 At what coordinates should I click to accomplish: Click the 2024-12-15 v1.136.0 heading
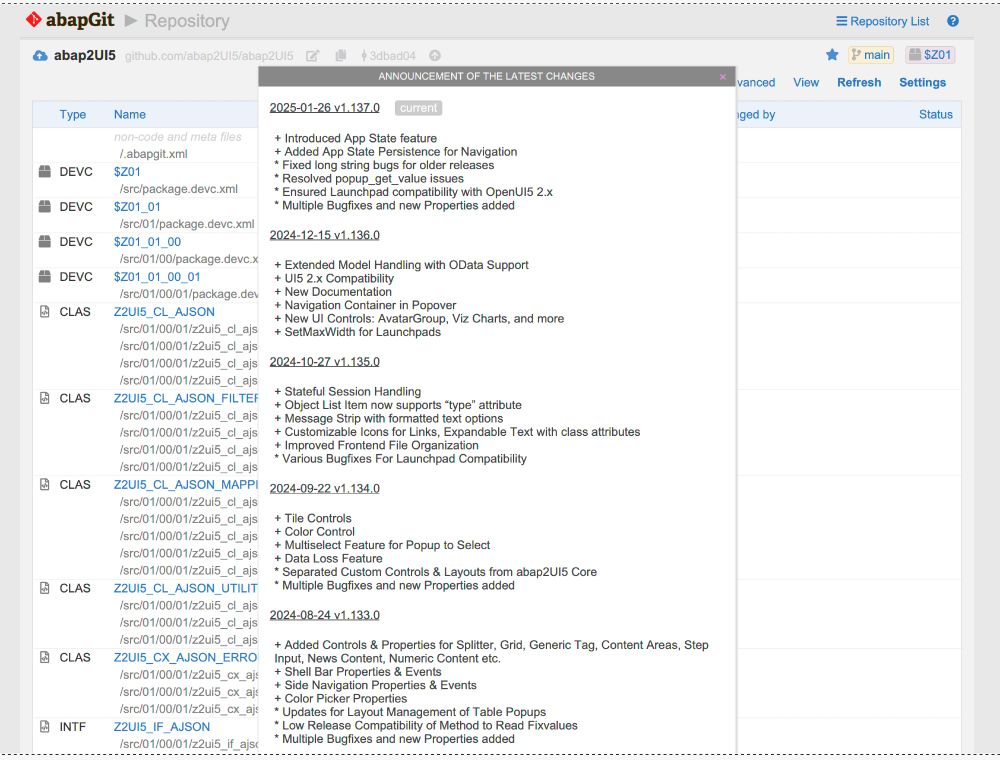pos(325,235)
